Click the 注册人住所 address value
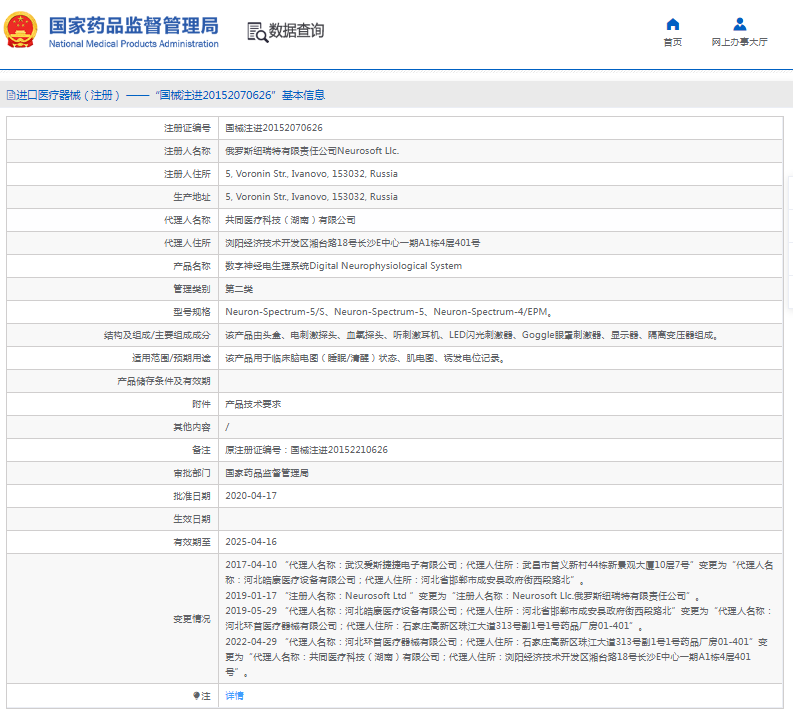 (311, 174)
